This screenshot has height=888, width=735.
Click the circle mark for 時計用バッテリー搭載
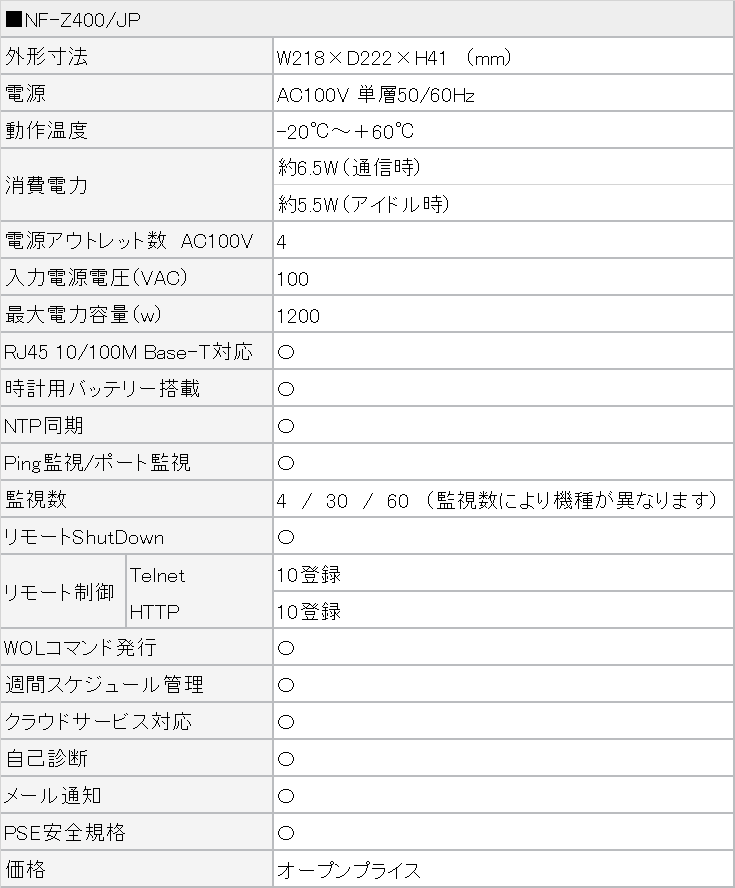(285, 389)
